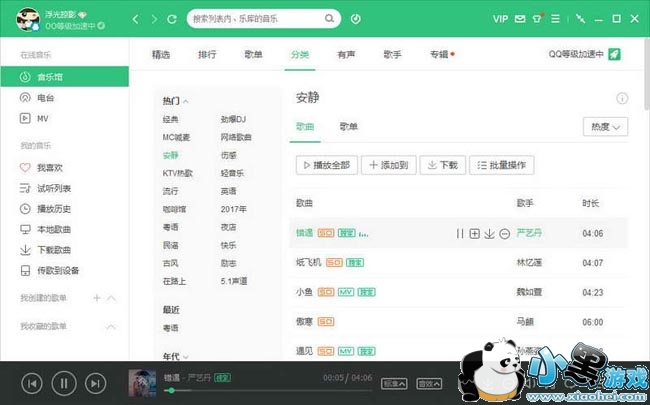Click 播放全部 button

327,165
